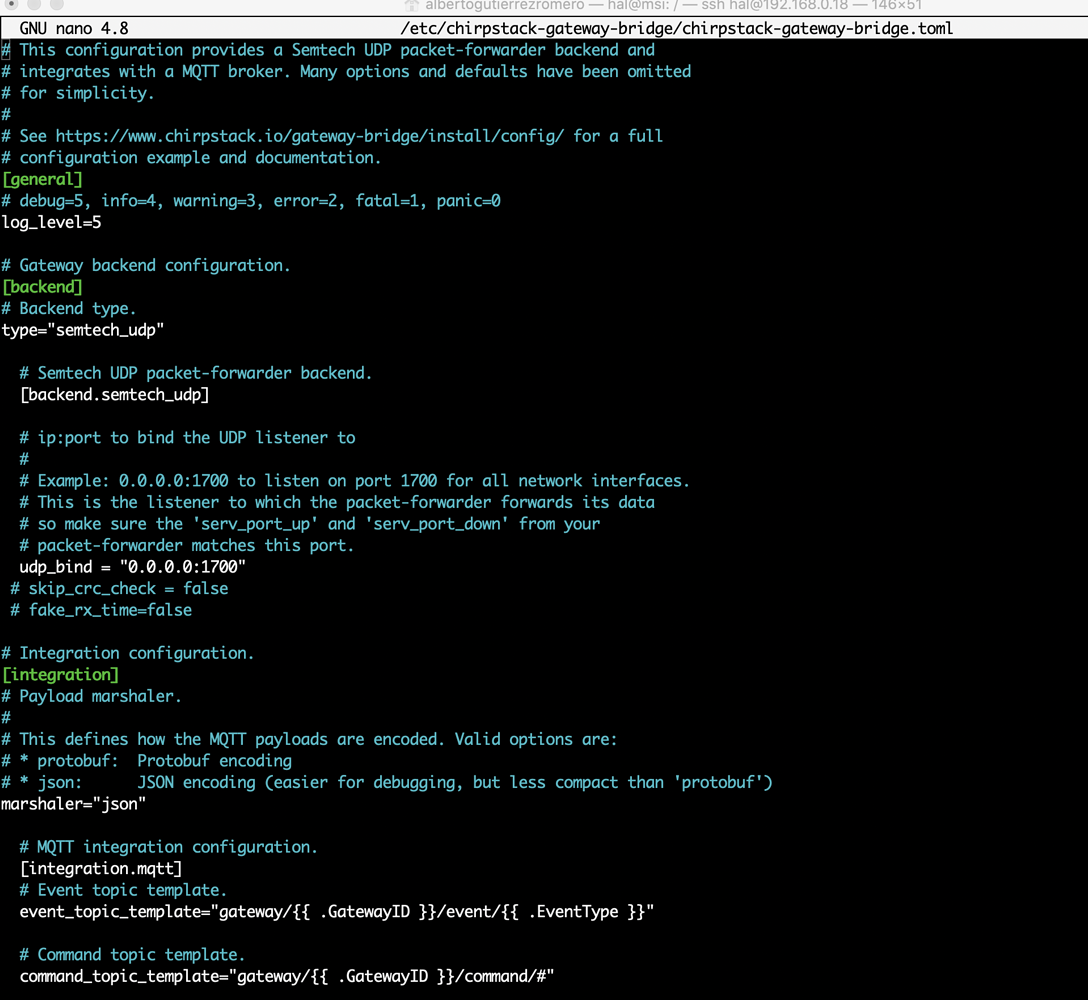This screenshot has height=1000, width=1088.
Task: Click the marshaler json value
Action: pyautogui.click(x=120, y=803)
